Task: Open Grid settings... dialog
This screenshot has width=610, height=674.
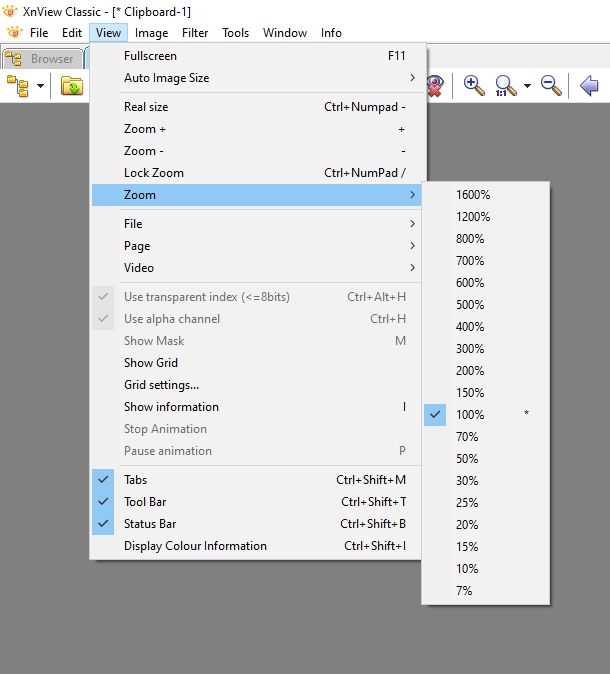Action: (x=257, y=385)
